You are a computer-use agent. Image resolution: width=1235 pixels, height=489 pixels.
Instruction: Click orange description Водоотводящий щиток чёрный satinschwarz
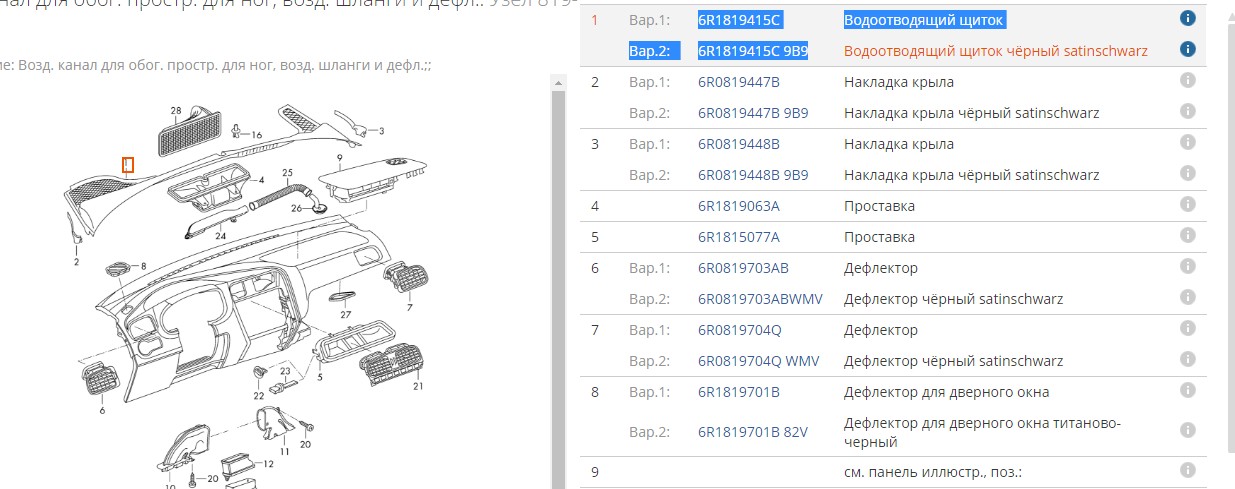tap(995, 50)
